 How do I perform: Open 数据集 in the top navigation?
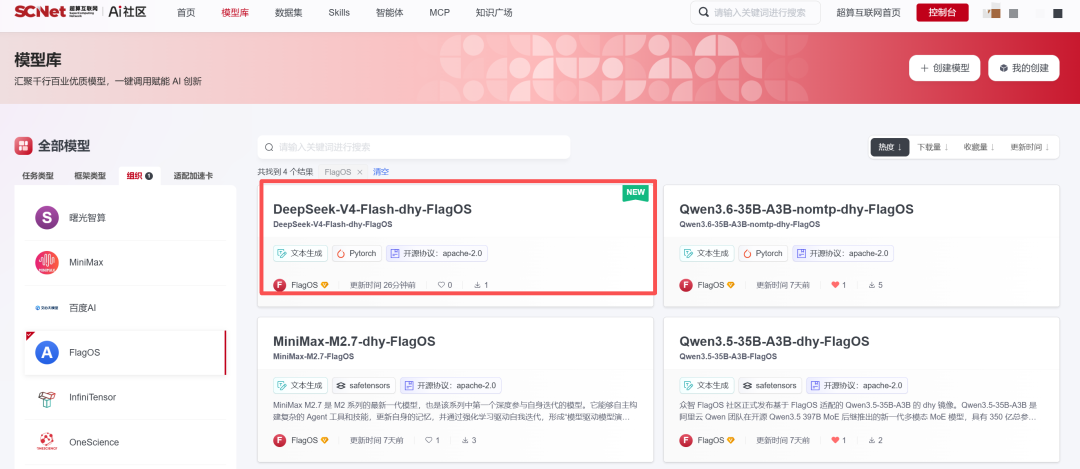pyautogui.click(x=289, y=12)
